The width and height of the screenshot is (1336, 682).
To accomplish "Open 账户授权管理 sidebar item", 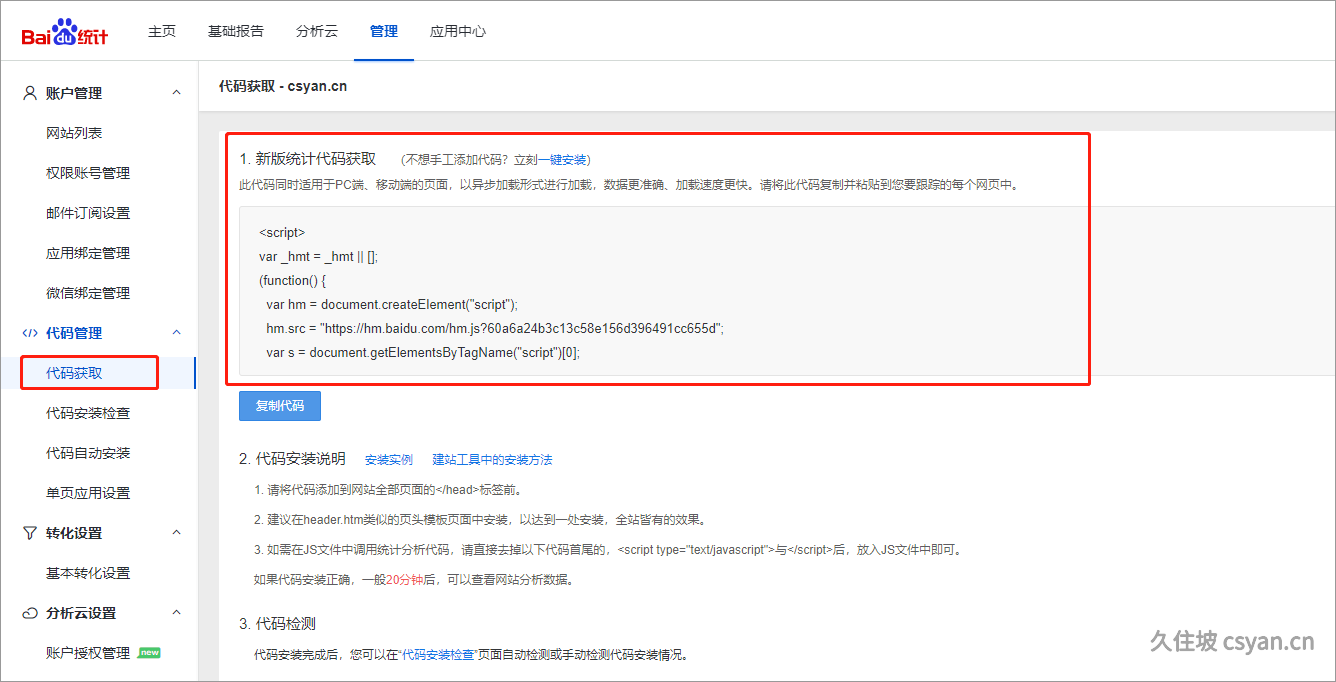I will coord(88,653).
